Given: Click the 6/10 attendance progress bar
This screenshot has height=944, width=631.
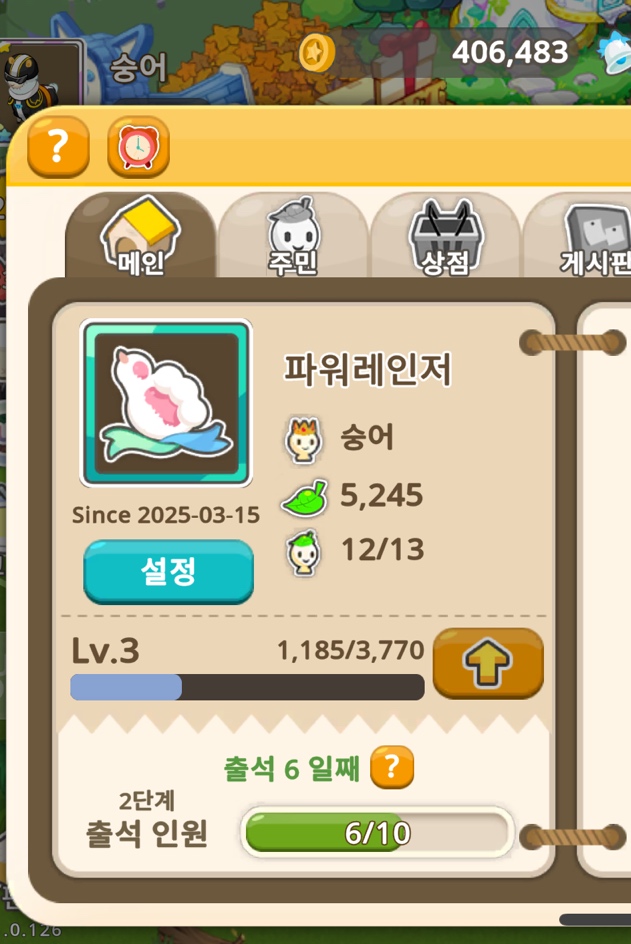Looking at the screenshot, I should click(378, 832).
